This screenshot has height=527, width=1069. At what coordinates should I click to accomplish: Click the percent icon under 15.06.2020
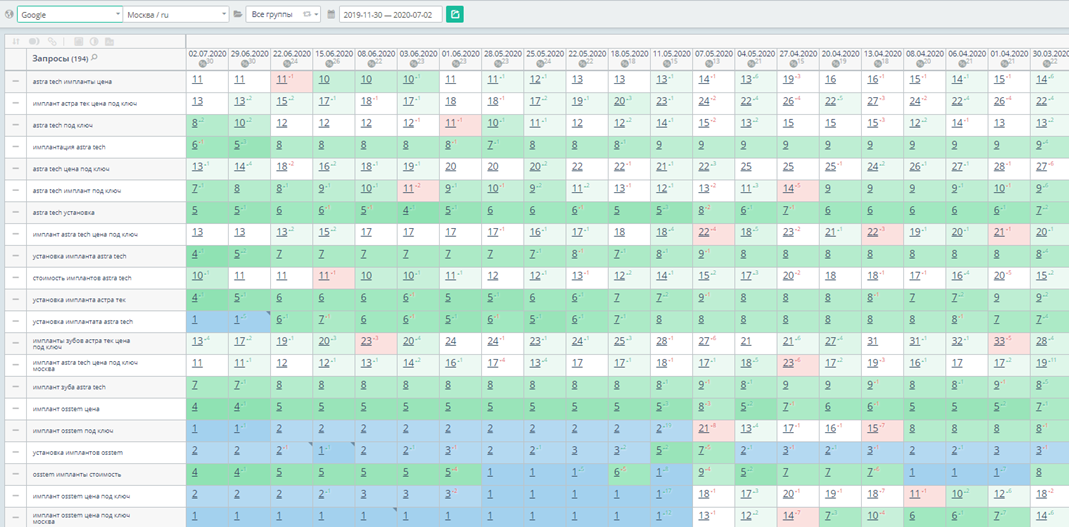[331, 63]
